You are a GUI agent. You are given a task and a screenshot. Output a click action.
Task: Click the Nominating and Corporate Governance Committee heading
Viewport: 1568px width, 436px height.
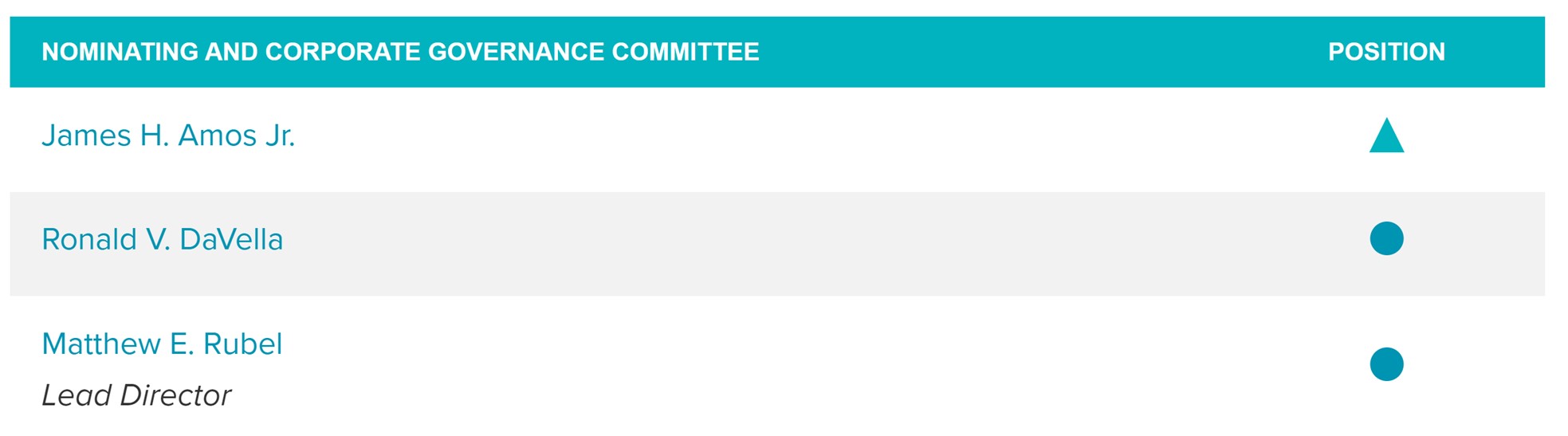pos(400,52)
